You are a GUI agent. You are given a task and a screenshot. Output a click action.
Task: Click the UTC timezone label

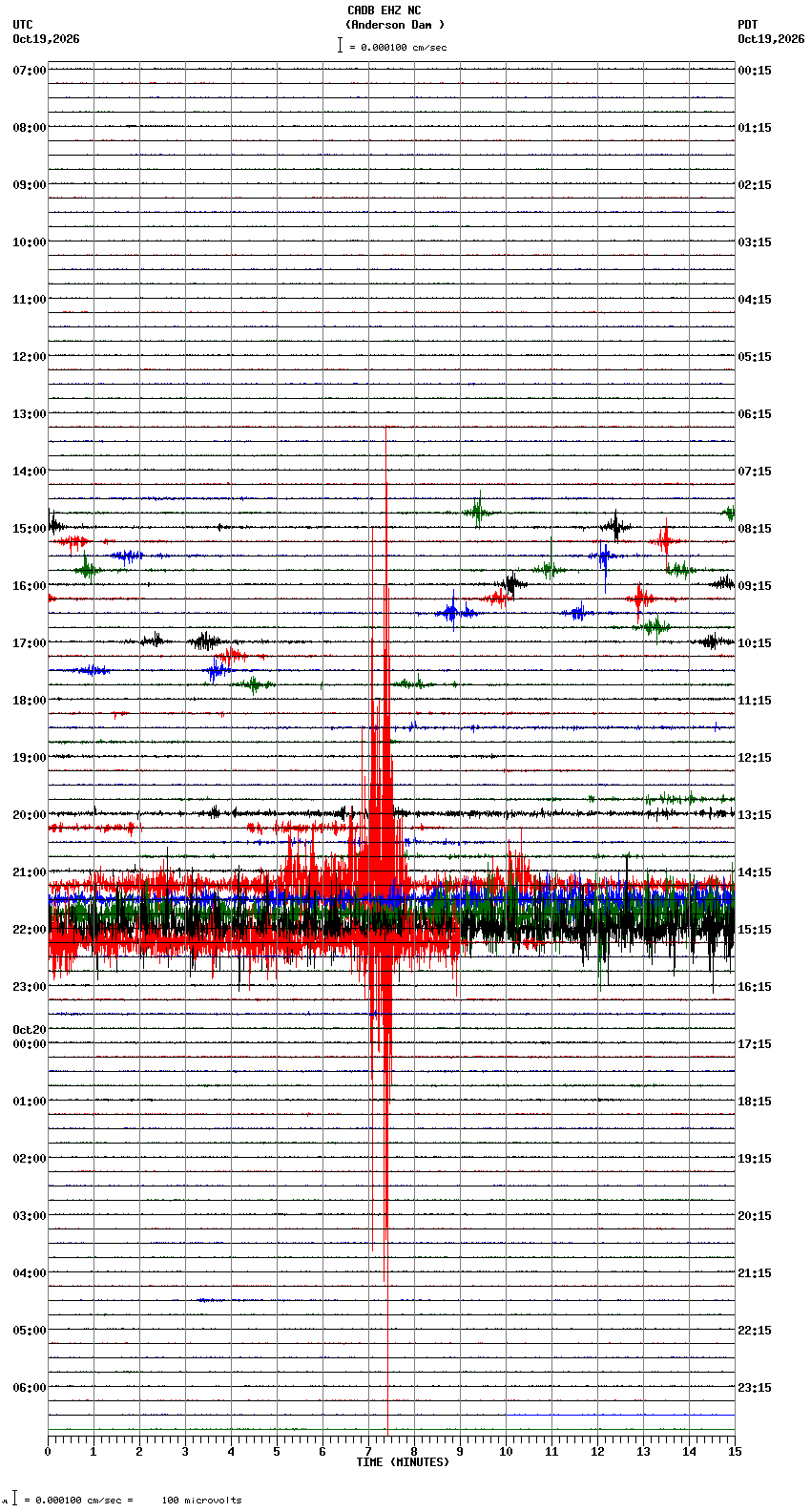click(x=23, y=25)
